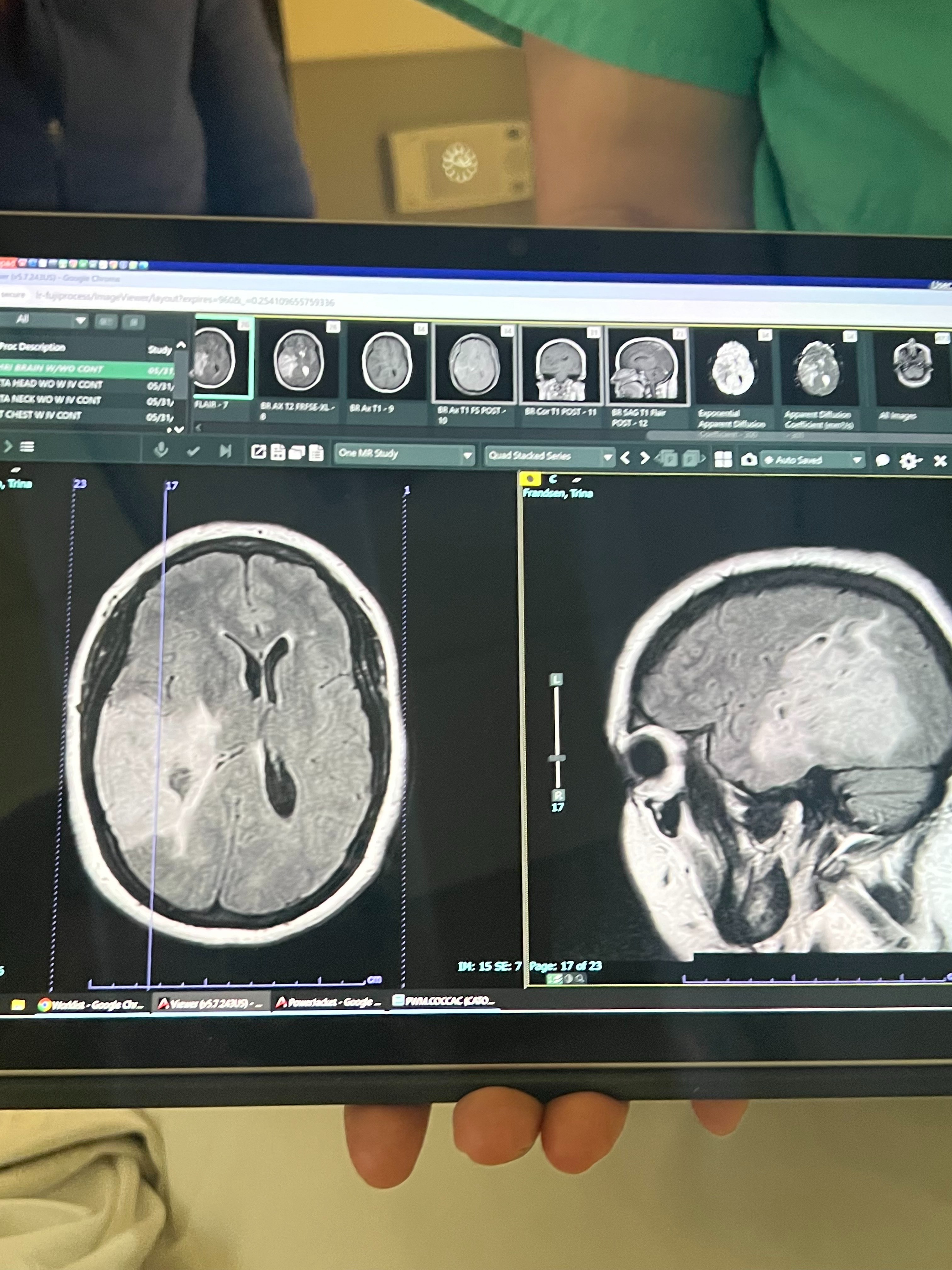Switch to Worklist Chrome taskbar window
Viewport: 952px width, 1270px height.
91,1004
